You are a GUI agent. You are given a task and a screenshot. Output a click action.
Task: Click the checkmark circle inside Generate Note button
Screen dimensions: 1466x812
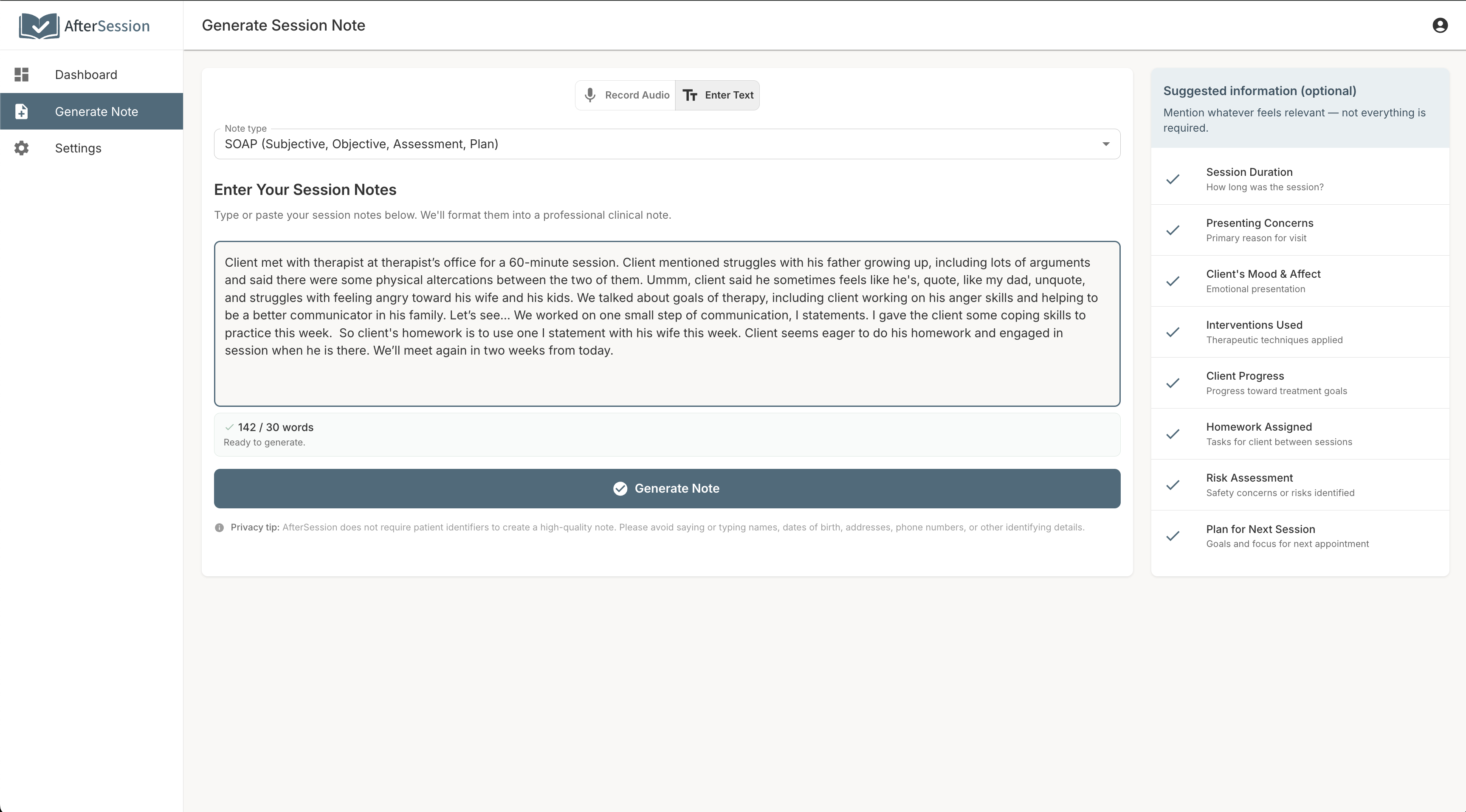click(620, 488)
